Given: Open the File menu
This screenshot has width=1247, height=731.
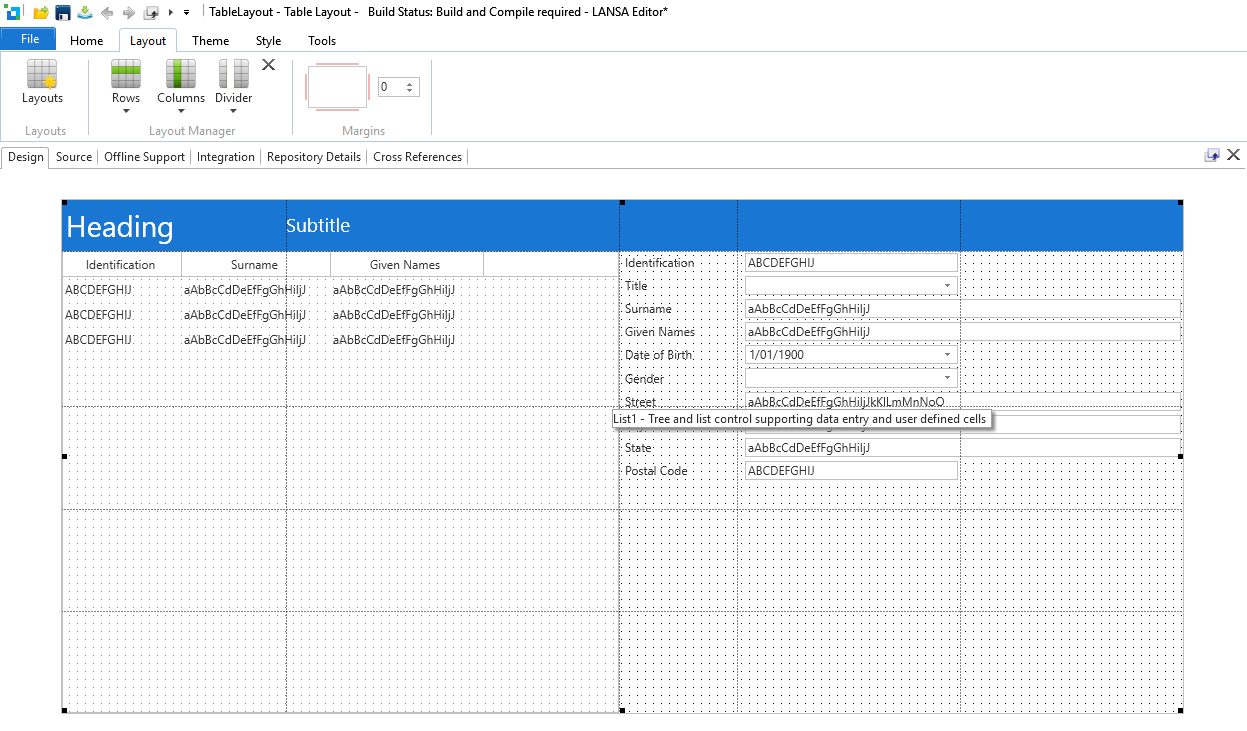Looking at the screenshot, I should click(30, 39).
